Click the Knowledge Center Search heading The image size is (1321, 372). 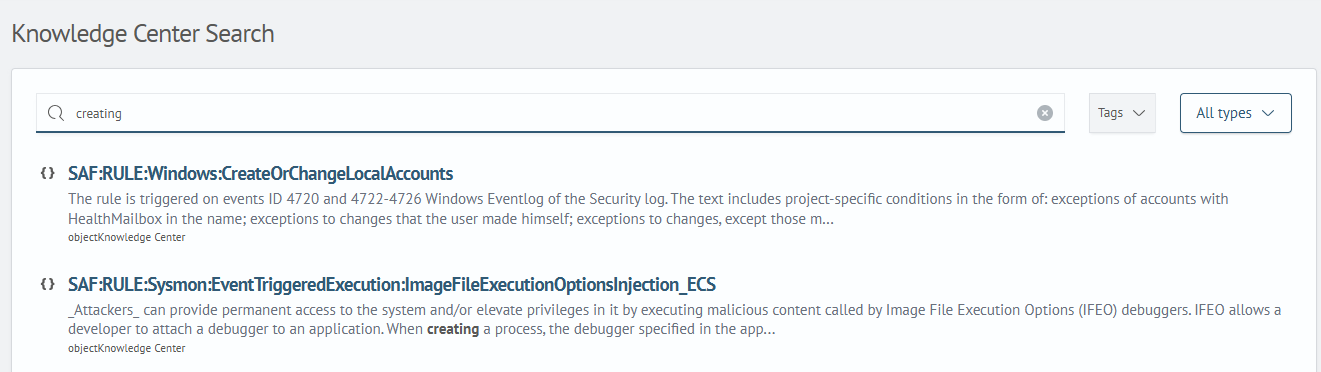(142, 33)
